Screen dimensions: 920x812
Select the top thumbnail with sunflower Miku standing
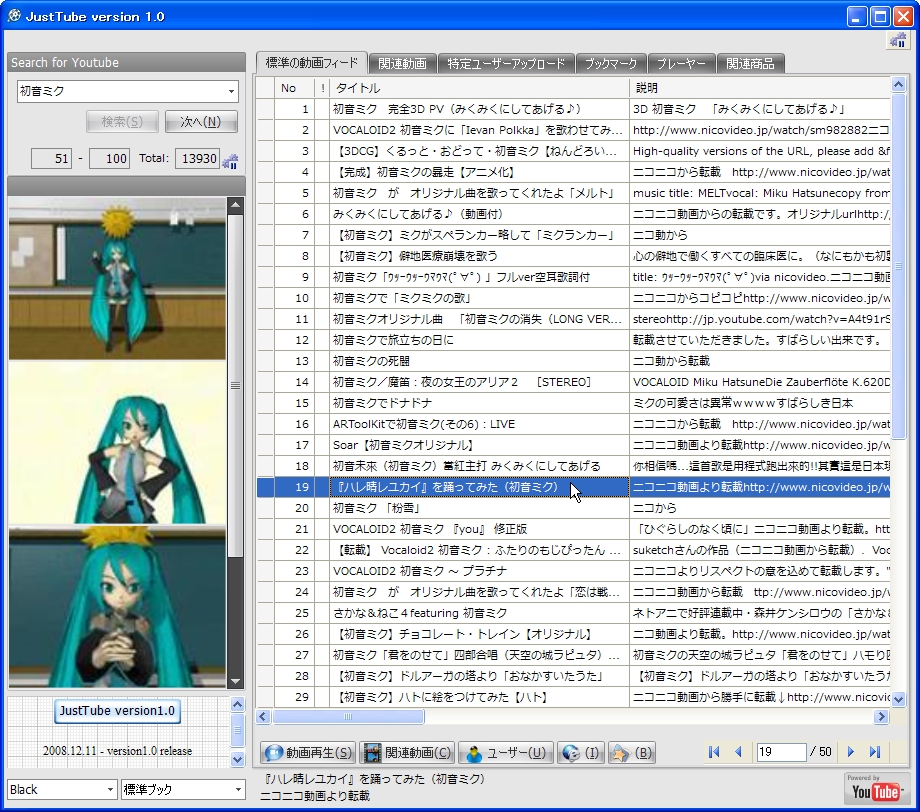(x=117, y=278)
